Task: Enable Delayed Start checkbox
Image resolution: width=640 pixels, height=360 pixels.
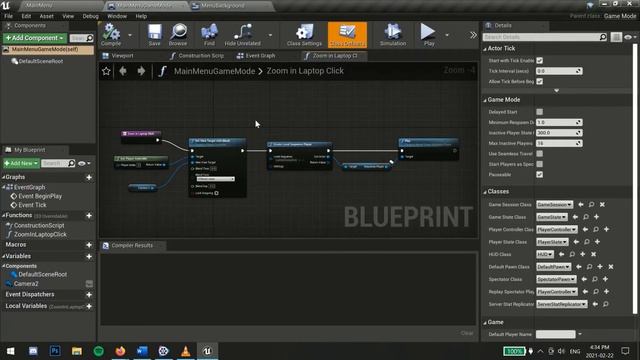Action: coord(540,112)
